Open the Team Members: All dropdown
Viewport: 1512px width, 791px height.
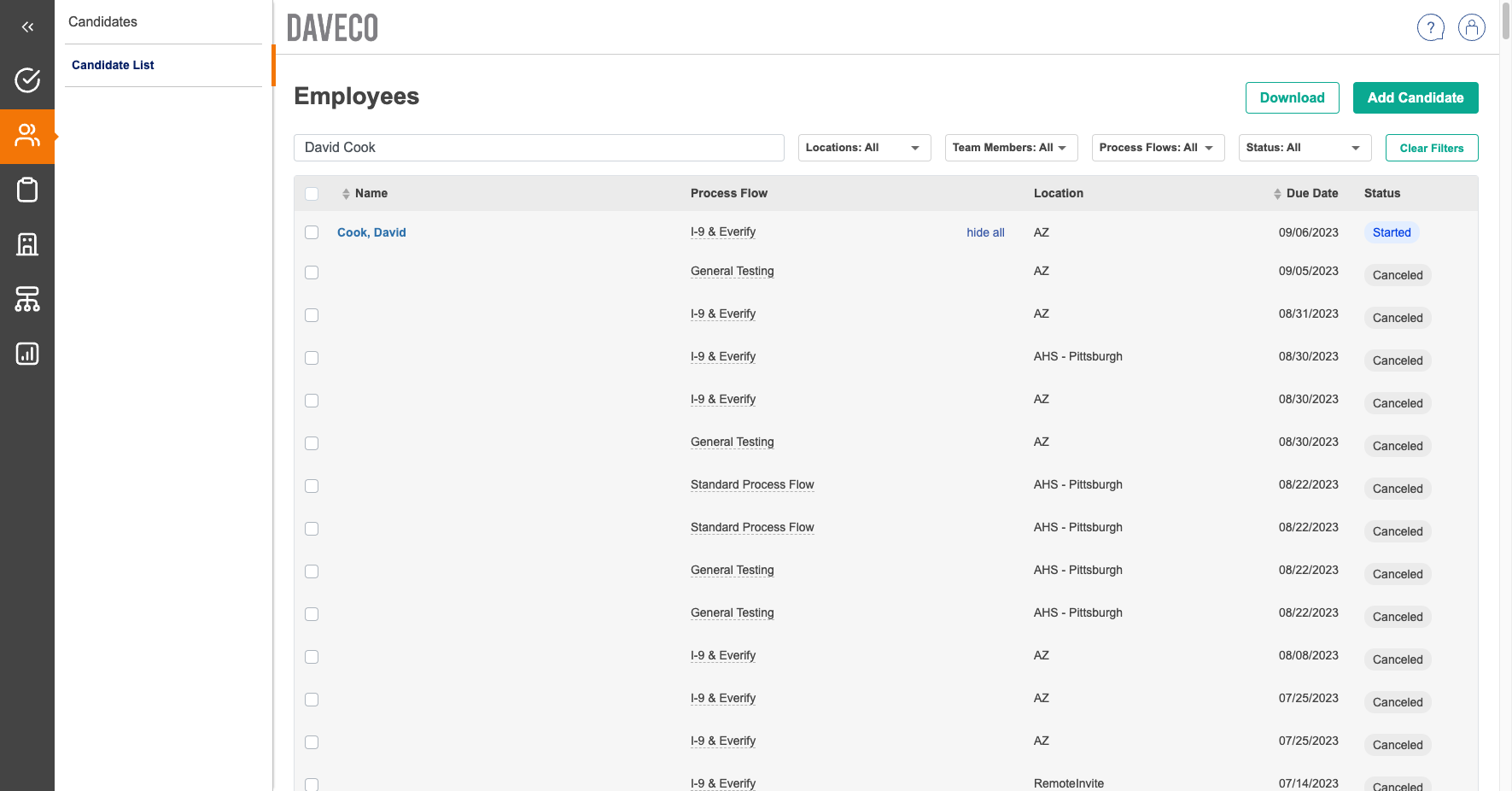1010,148
